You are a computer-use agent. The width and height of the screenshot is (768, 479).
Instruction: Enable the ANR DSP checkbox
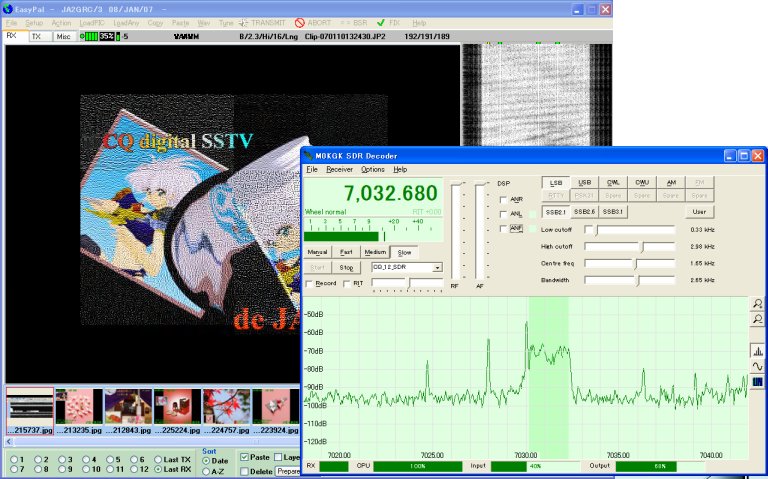(x=503, y=200)
